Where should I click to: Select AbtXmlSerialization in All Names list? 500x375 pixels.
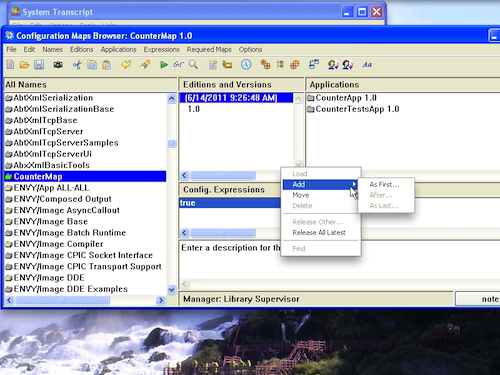point(85,98)
